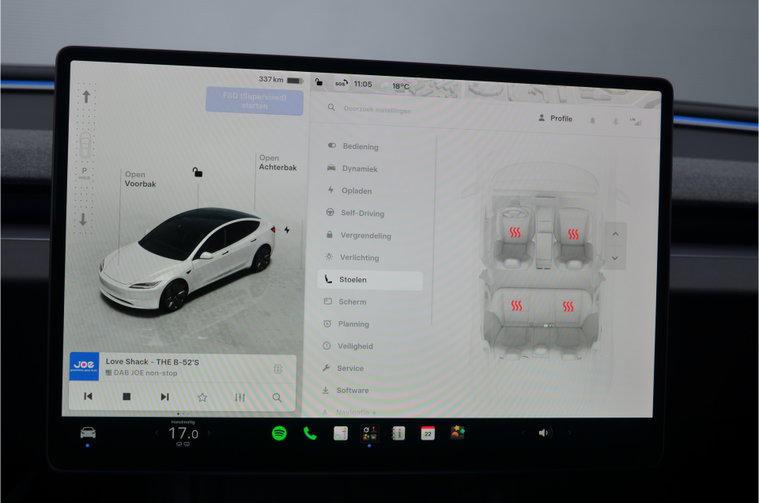
Task: Tap Open Achterbak to open the trunk
Action: coord(277,163)
